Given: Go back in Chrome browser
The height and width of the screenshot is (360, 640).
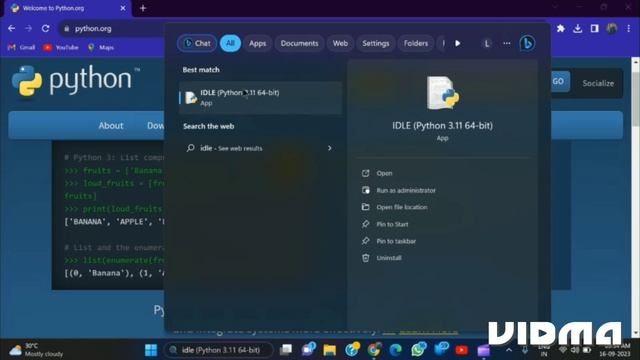Looking at the screenshot, I should pos(11,28).
